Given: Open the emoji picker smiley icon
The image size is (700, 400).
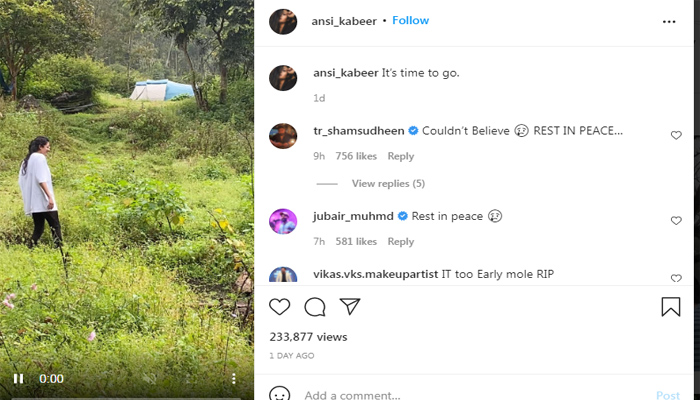Looking at the screenshot, I should click(x=281, y=394).
